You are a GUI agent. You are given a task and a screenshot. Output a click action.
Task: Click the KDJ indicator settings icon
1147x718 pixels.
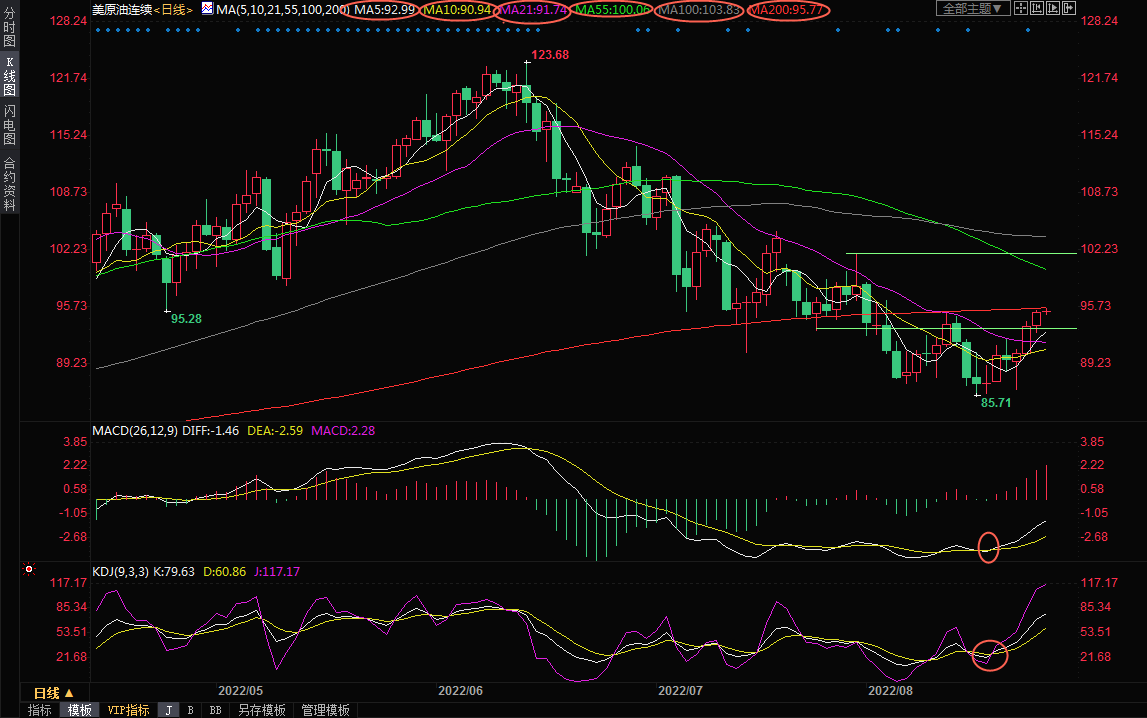[29, 570]
